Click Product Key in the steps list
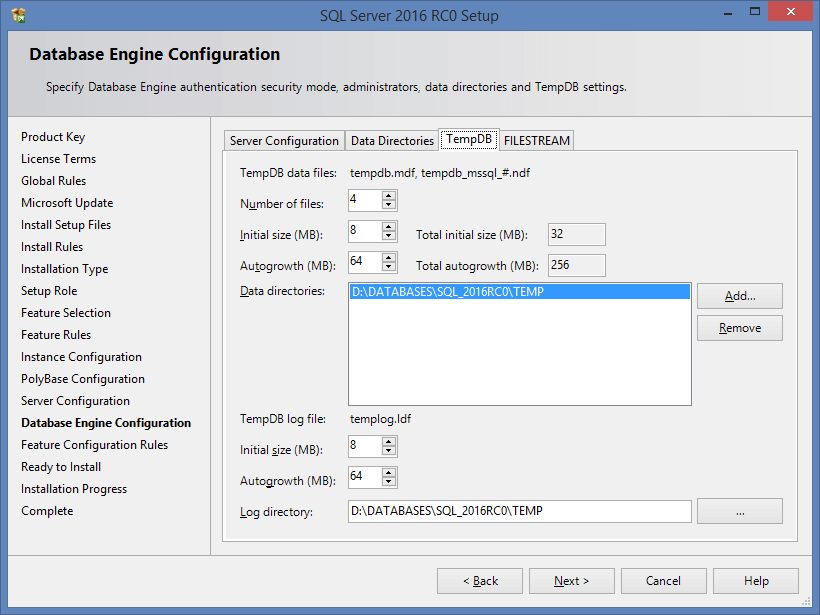This screenshot has height=615, width=820. click(53, 137)
